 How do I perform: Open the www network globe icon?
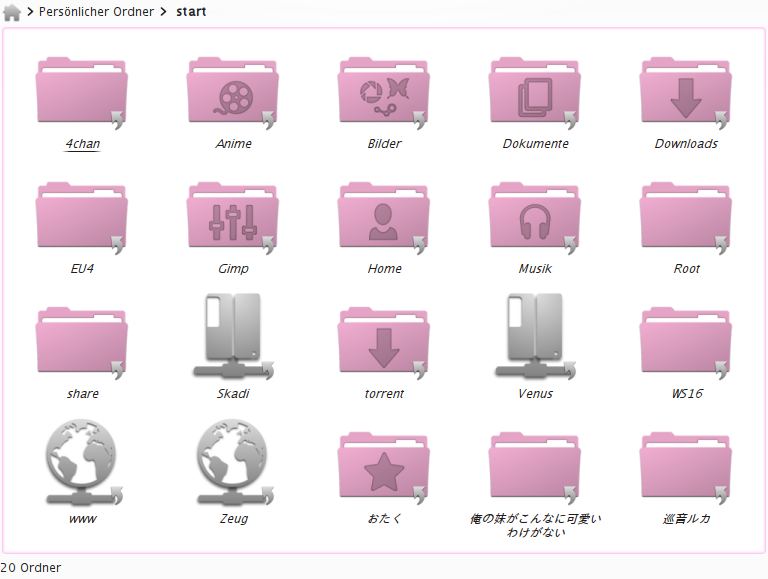[x=82, y=462]
